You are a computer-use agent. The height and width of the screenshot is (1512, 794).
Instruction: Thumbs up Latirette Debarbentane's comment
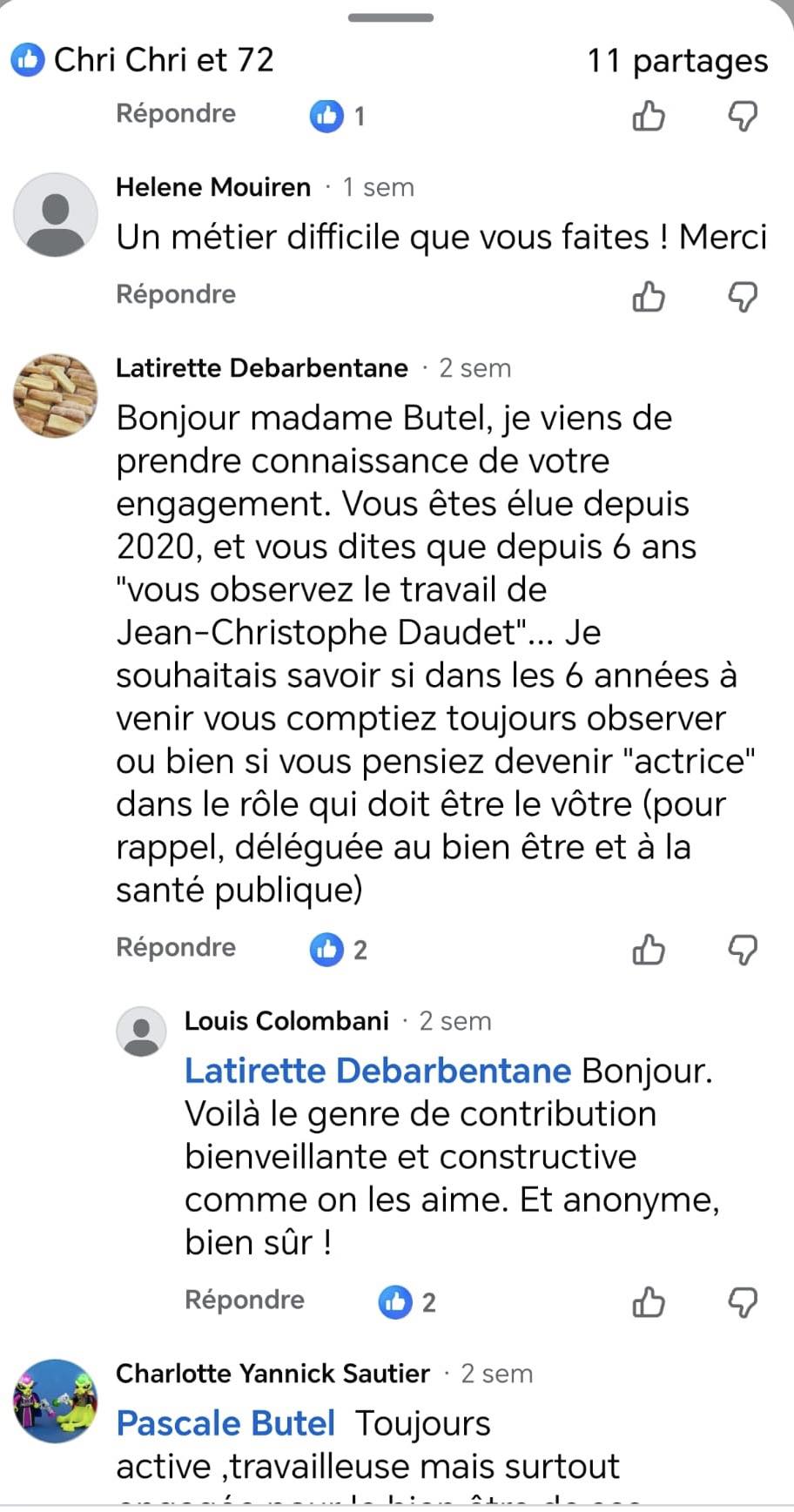[x=649, y=950]
